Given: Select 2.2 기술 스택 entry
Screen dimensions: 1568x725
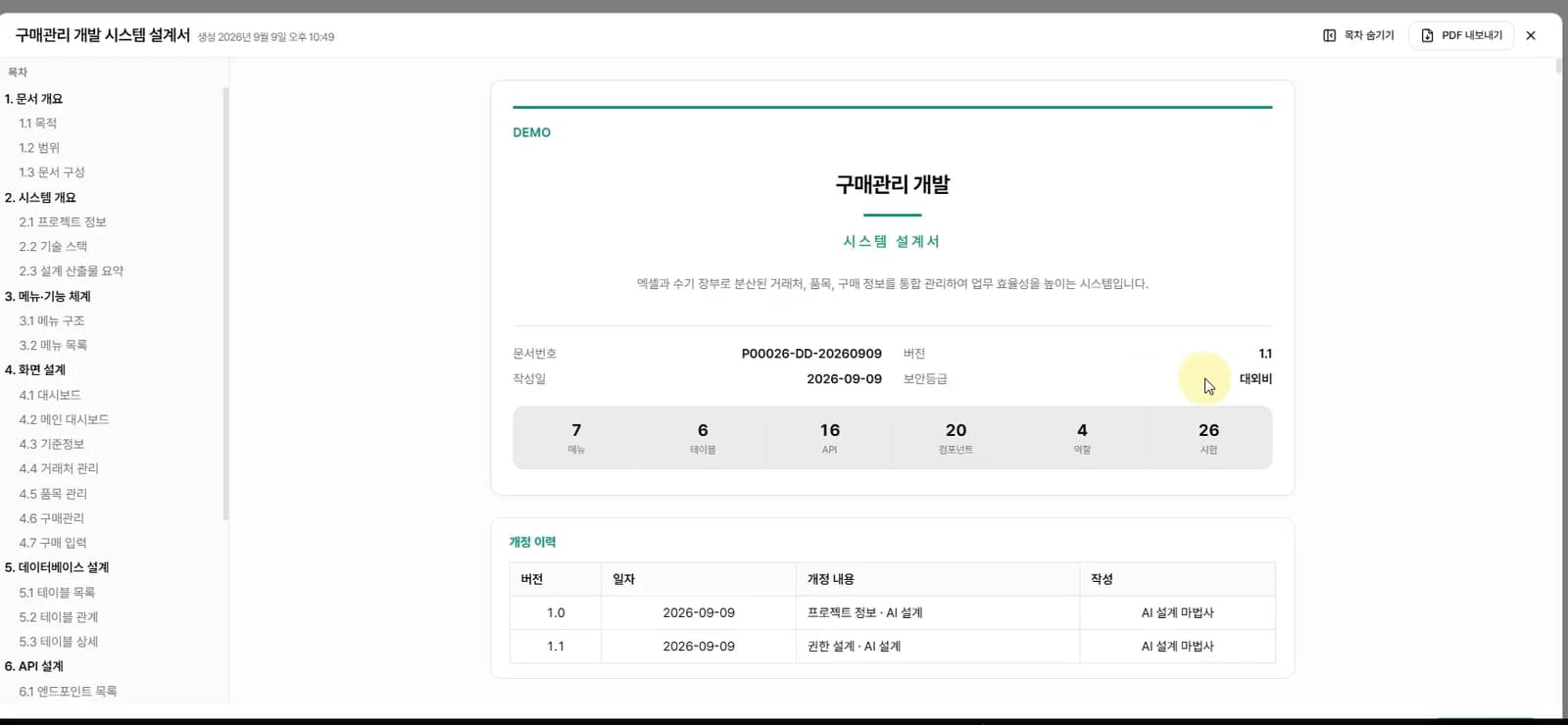Looking at the screenshot, I should pyautogui.click(x=53, y=247).
